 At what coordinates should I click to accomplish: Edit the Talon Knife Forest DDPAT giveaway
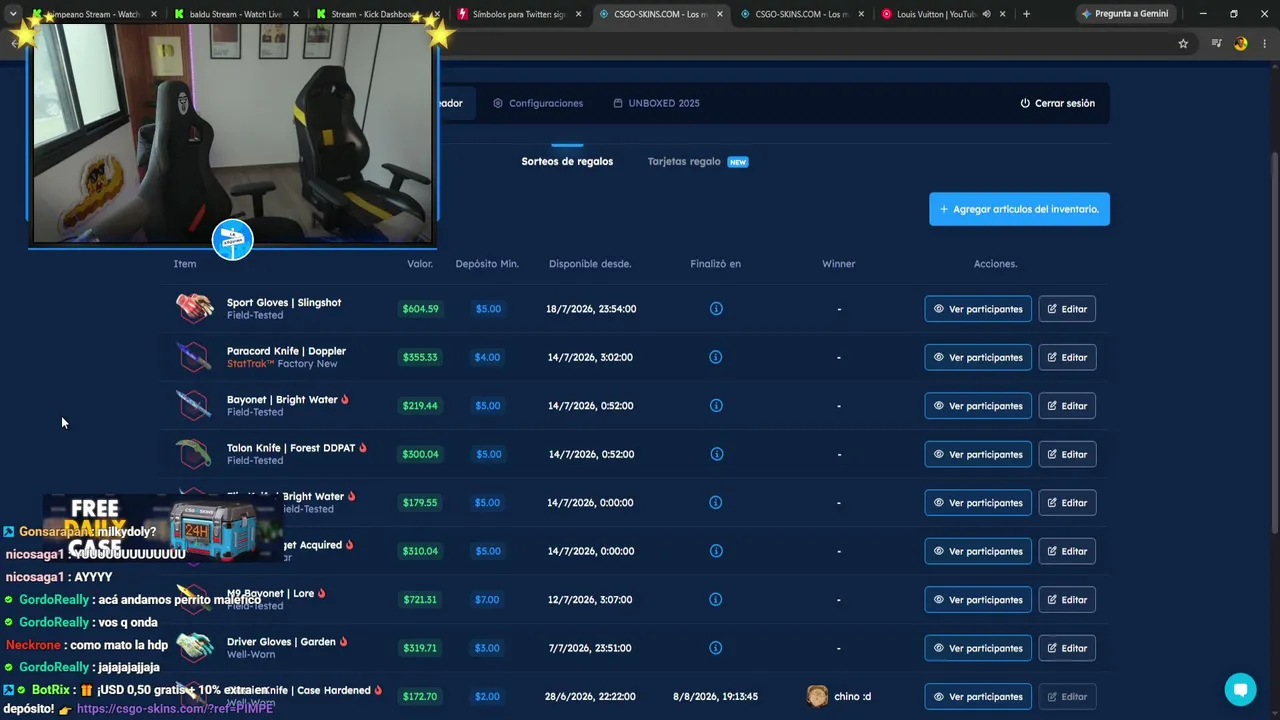pos(1067,454)
